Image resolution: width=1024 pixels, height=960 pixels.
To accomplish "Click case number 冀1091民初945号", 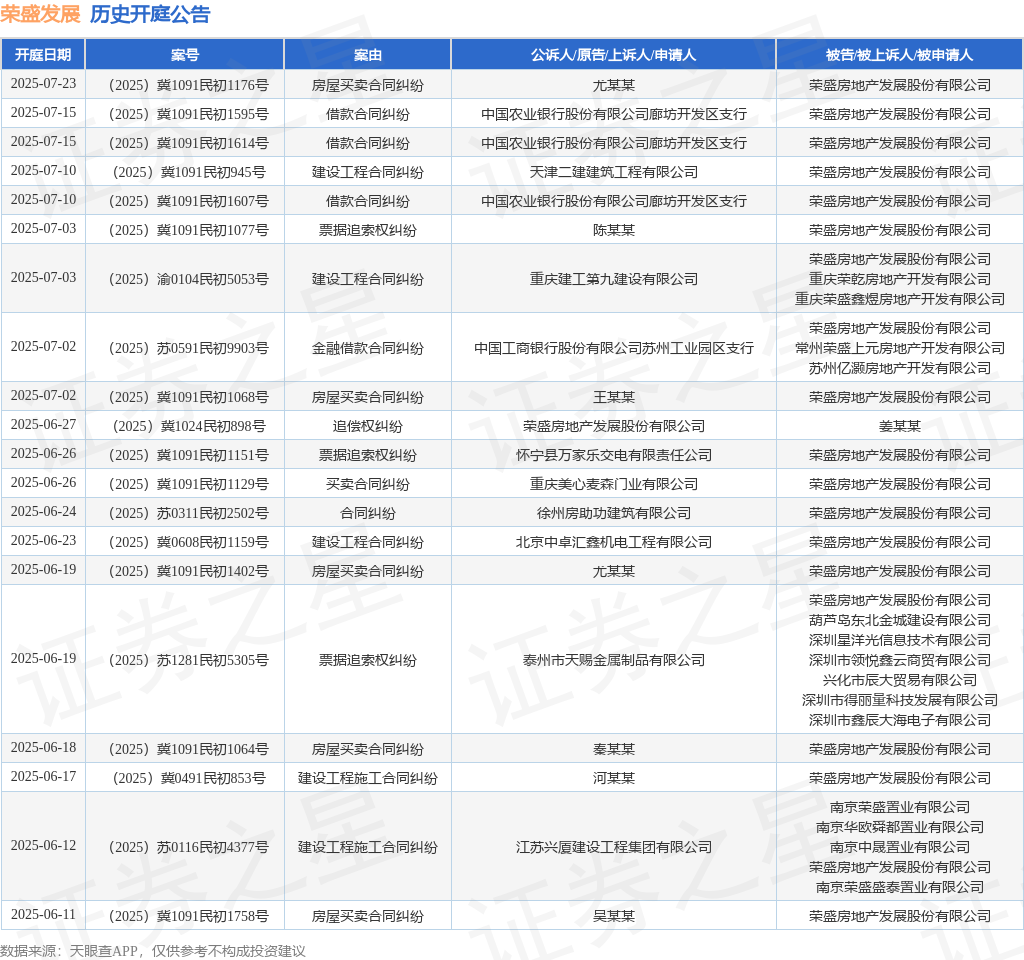I will coord(213,172).
